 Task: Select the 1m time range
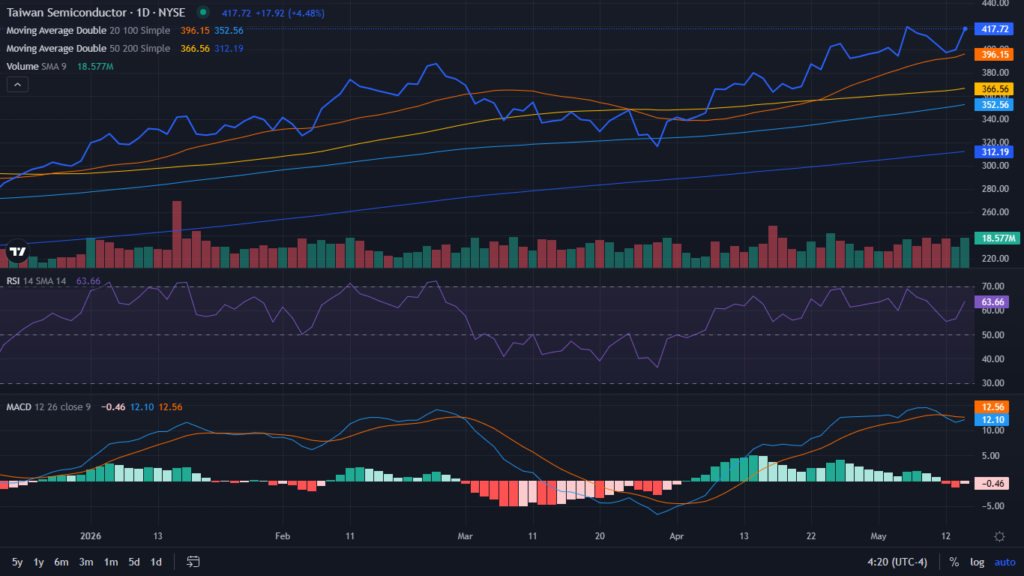click(111, 562)
